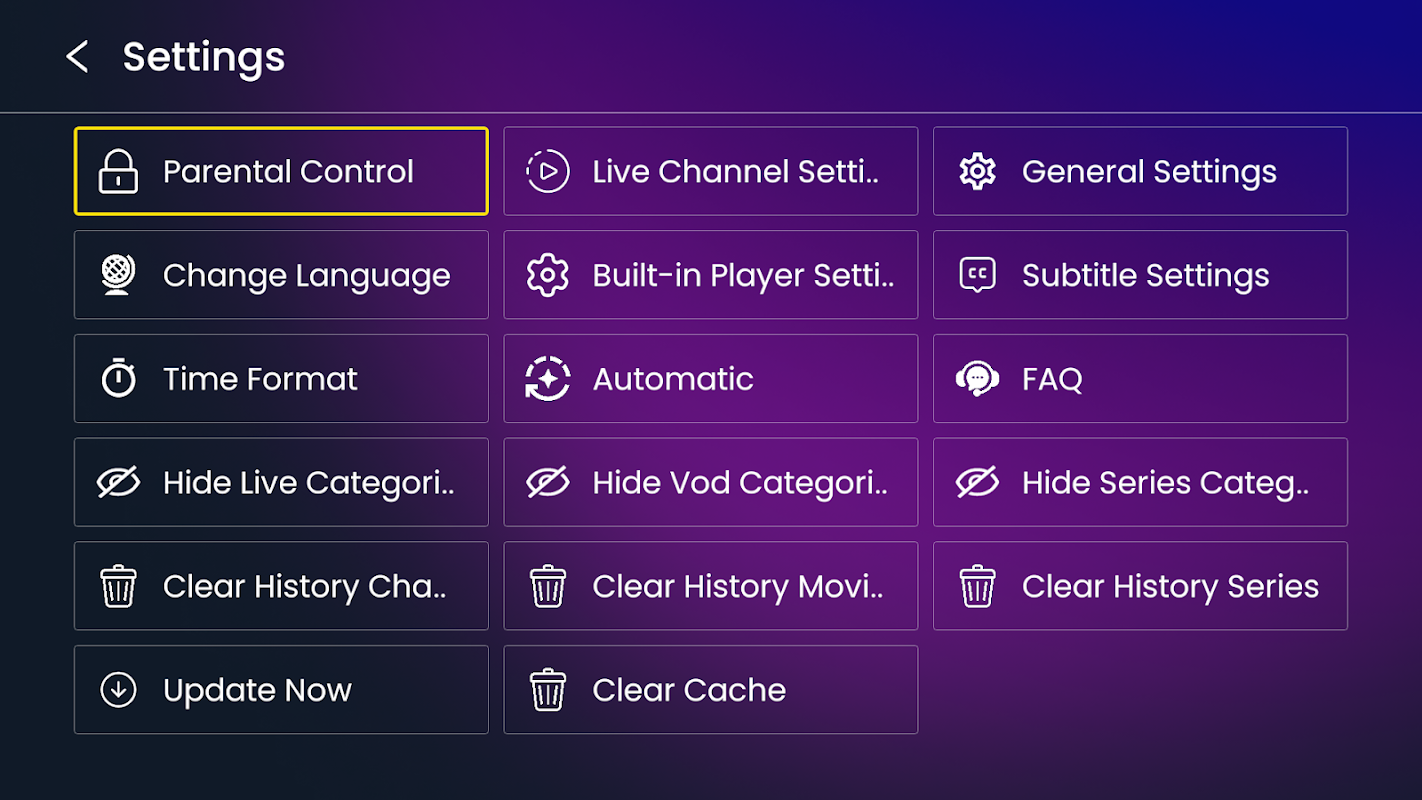The width and height of the screenshot is (1422, 800).
Task: Click the back arrow next to Settings
Action: click(x=77, y=57)
